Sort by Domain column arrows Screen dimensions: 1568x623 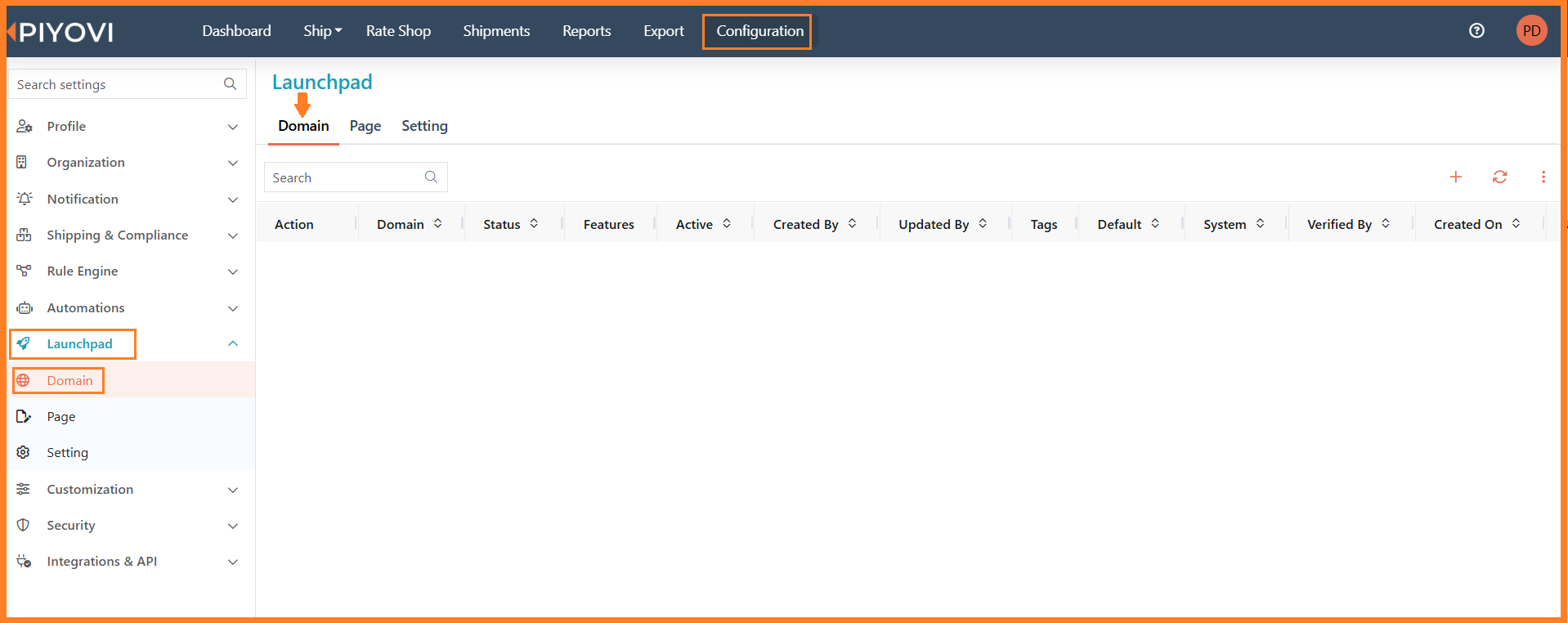click(x=438, y=224)
